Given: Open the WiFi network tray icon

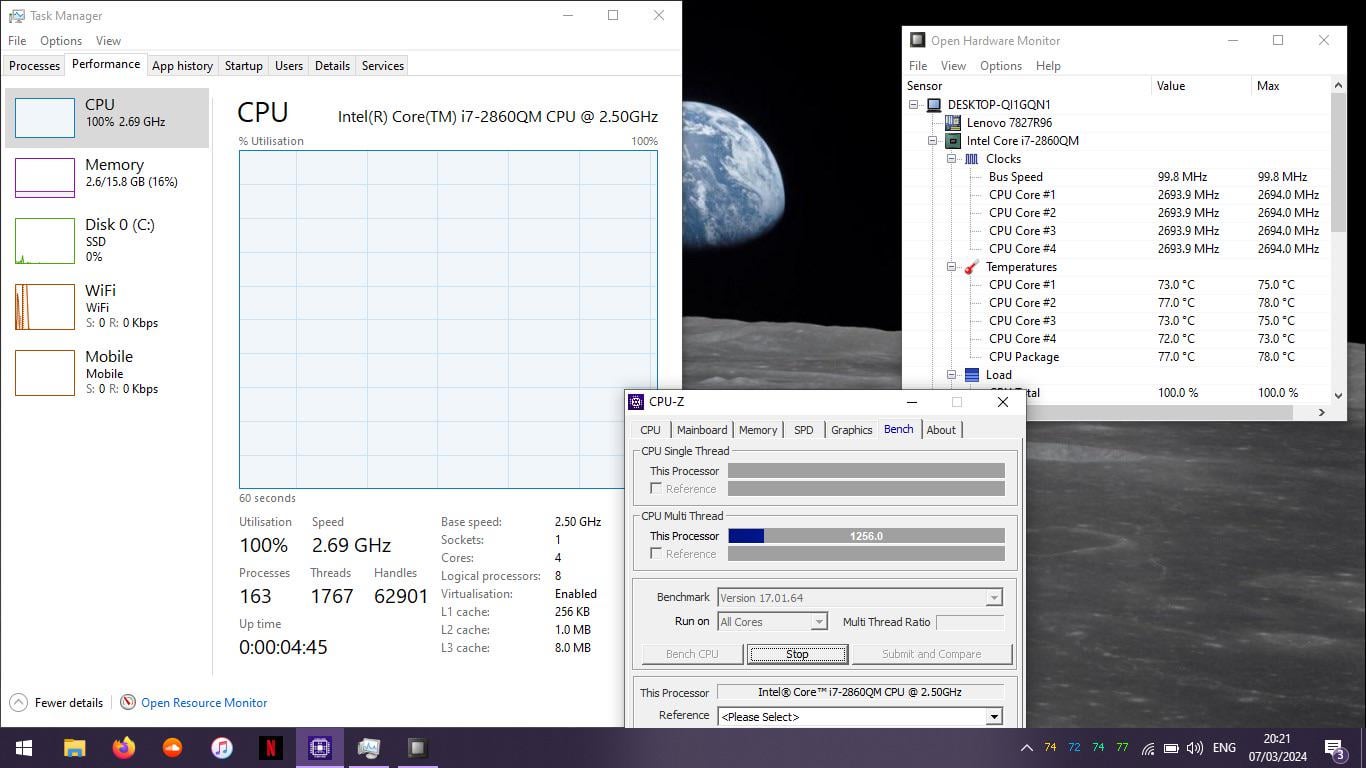Looking at the screenshot, I should (1147, 748).
